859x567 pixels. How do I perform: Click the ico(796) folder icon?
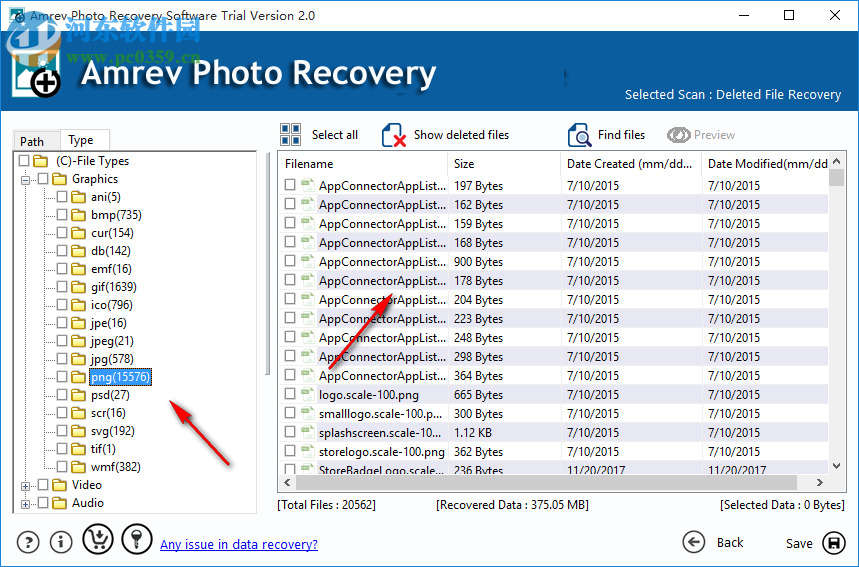(x=79, y=305)
